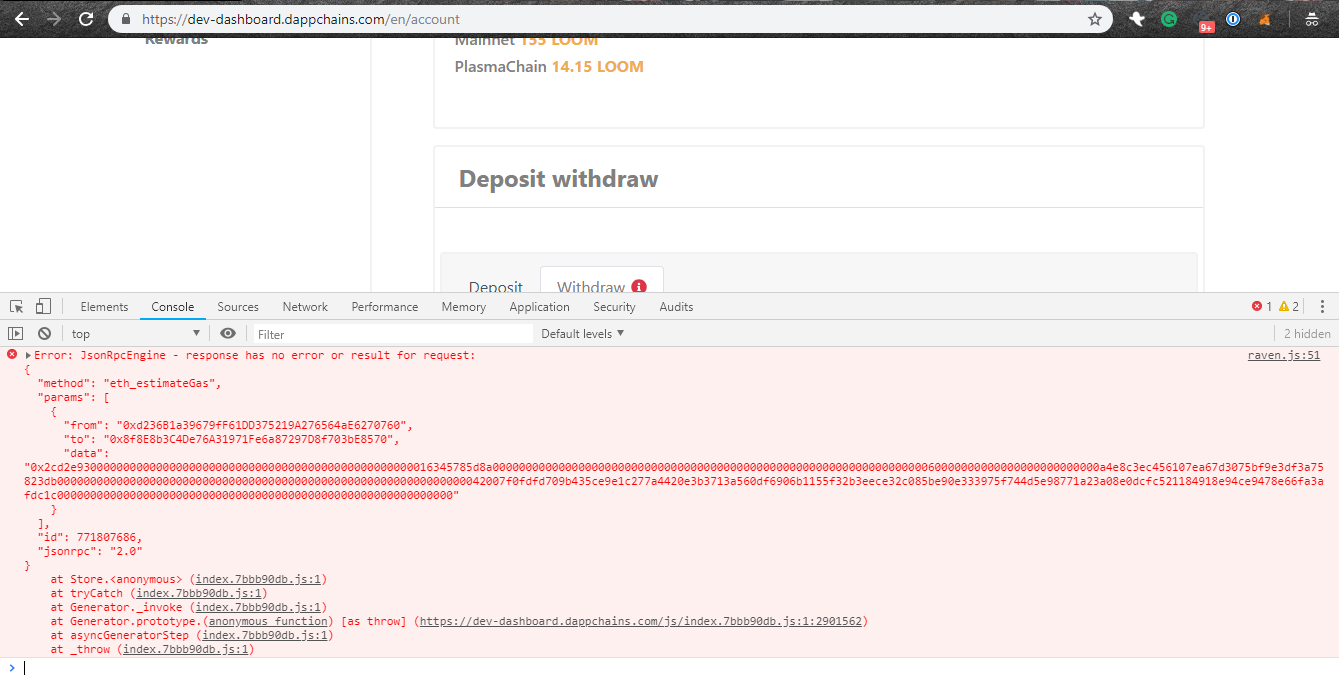Clear the console using the clear icon
The height and width of the screenshot is (690, 1339).
43,333
